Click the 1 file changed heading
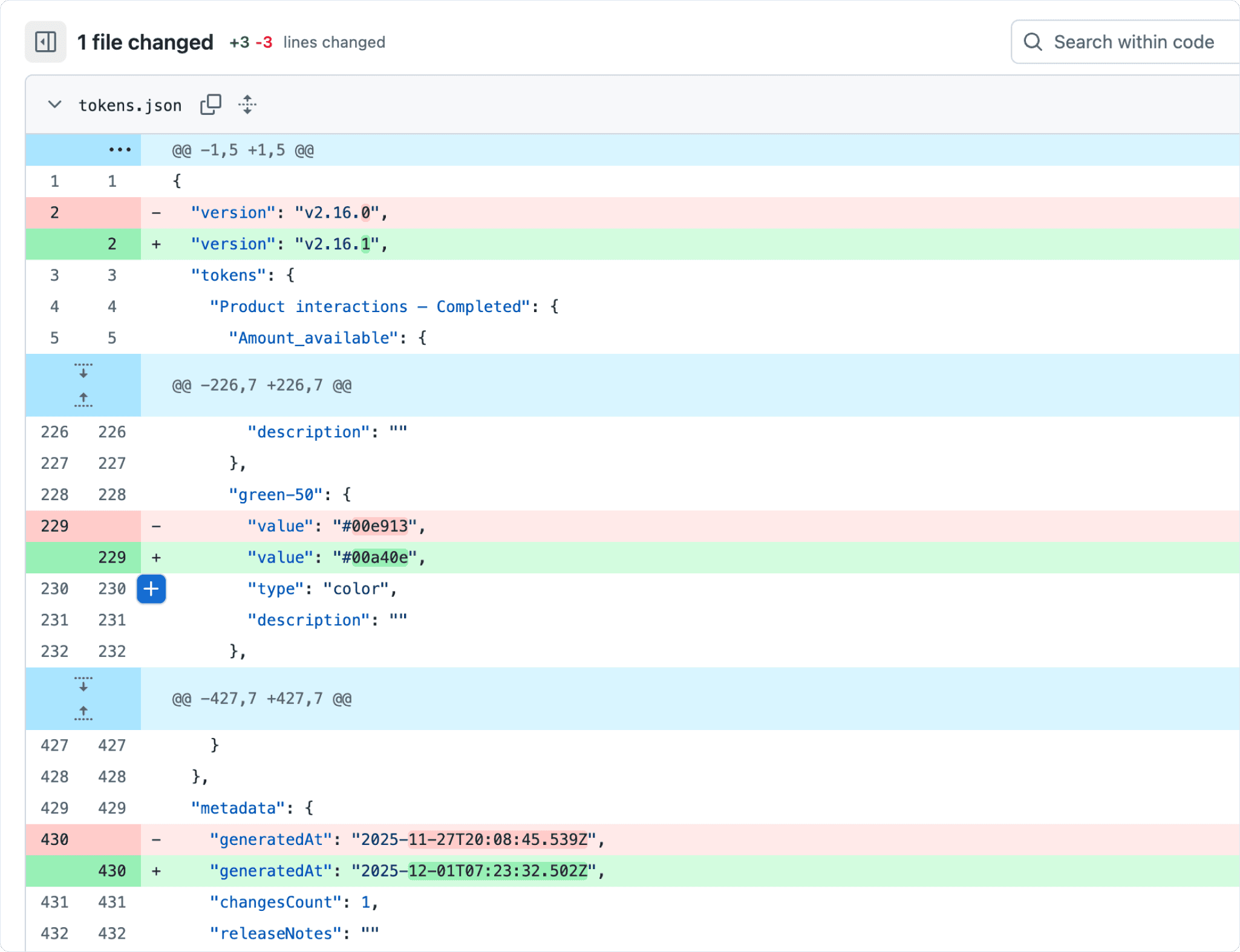Viewport: 1240px width, 952px height. point(145,42)
